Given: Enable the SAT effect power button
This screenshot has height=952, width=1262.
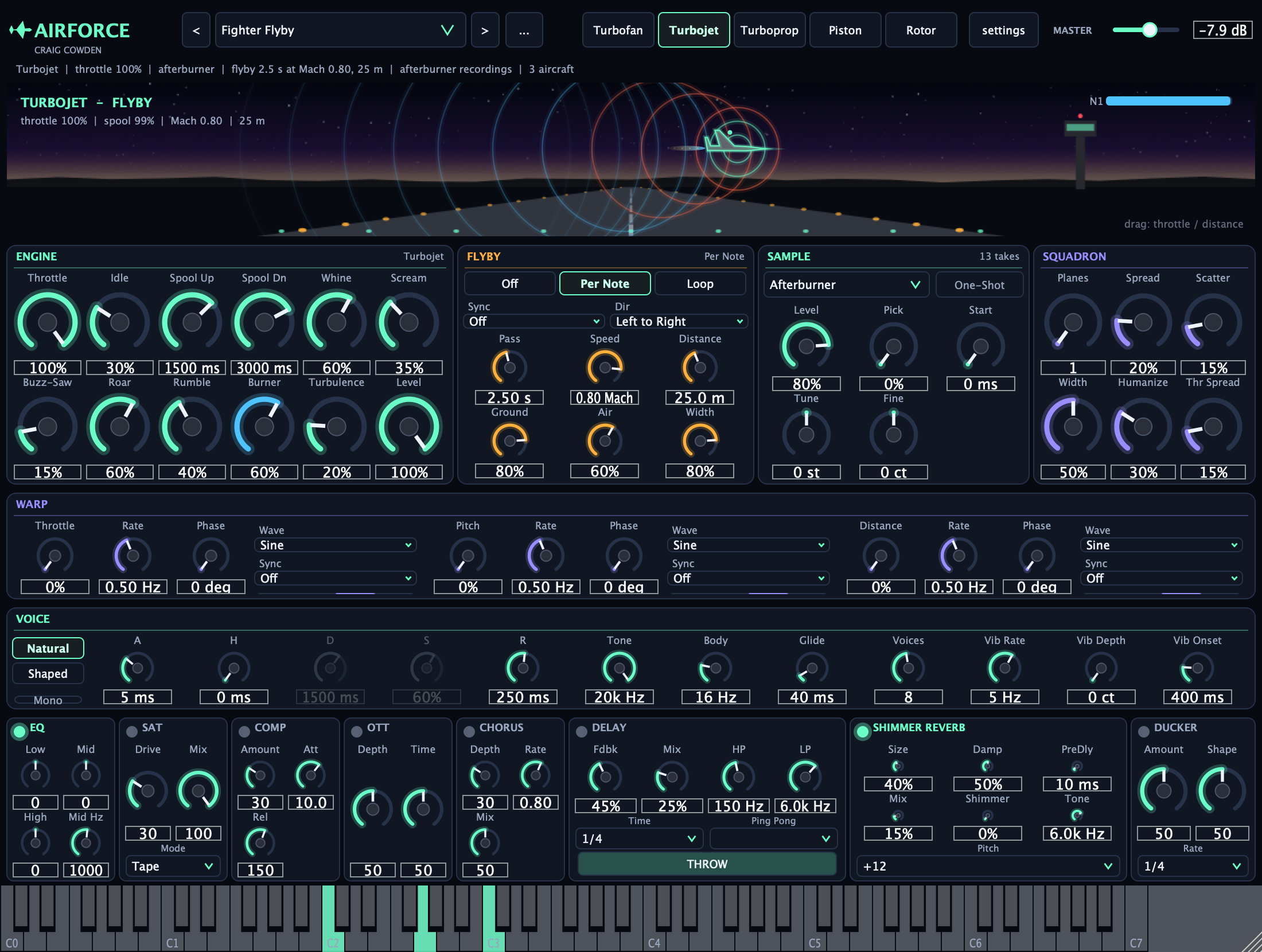Looking at the screenshot, I should point(131,731).
